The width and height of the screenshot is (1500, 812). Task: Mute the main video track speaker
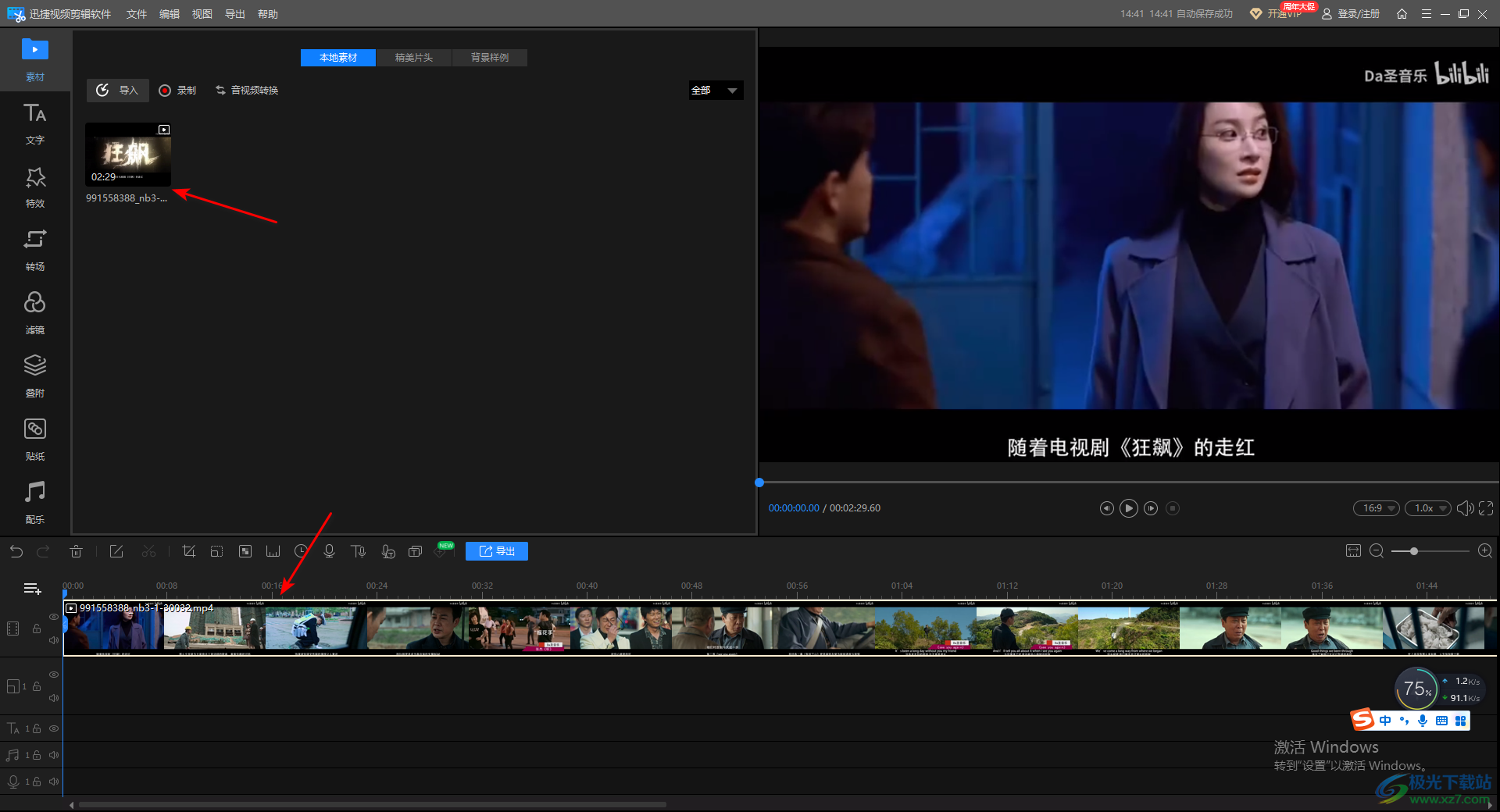(54, 640)
